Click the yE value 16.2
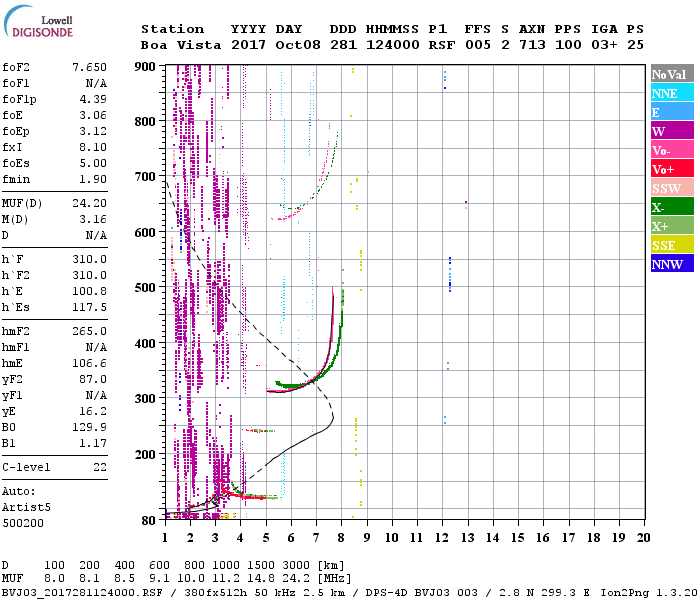 pyautogui.click(x=93, y=411)
